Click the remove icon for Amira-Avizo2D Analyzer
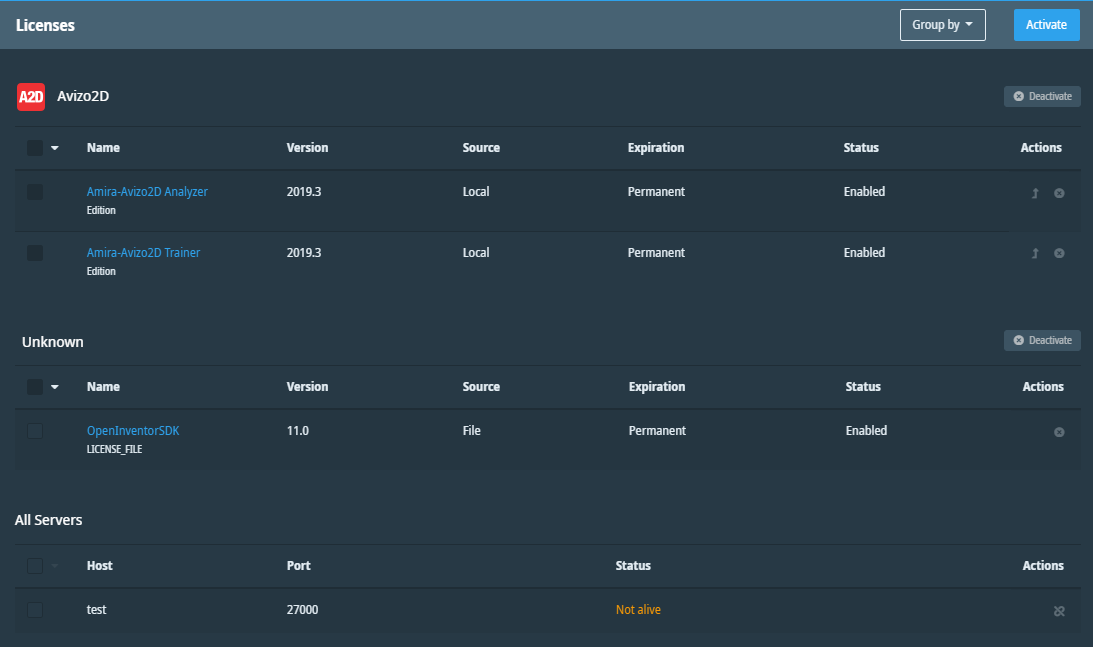 point(1059,193)
